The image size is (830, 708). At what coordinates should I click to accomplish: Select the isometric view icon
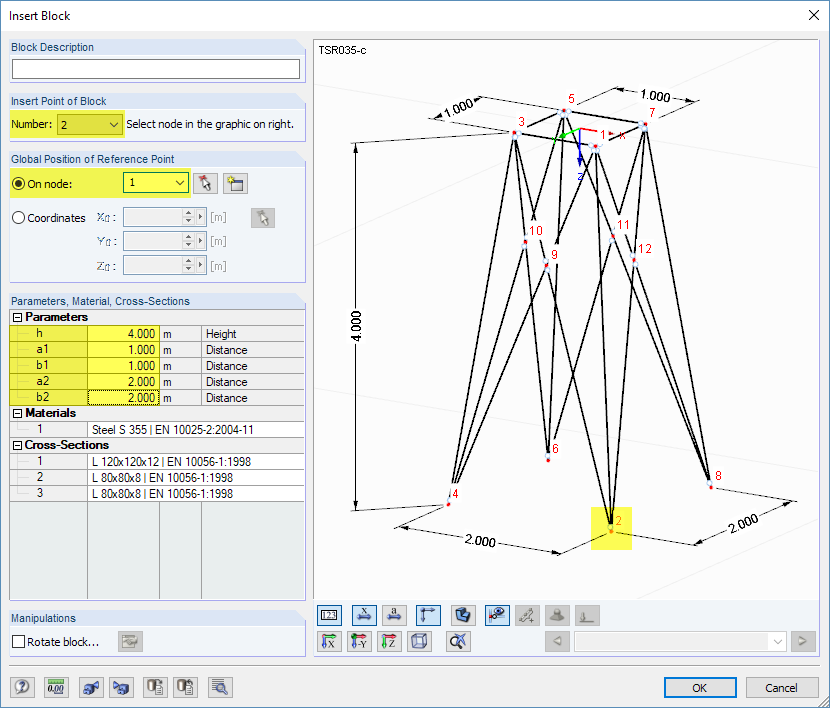pyautogui.click(x=420, y=641)
